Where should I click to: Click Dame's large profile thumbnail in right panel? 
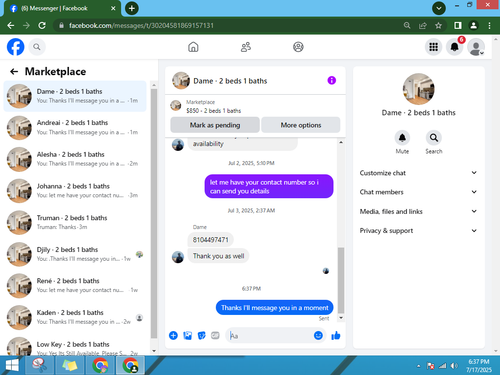click(418, 89)
